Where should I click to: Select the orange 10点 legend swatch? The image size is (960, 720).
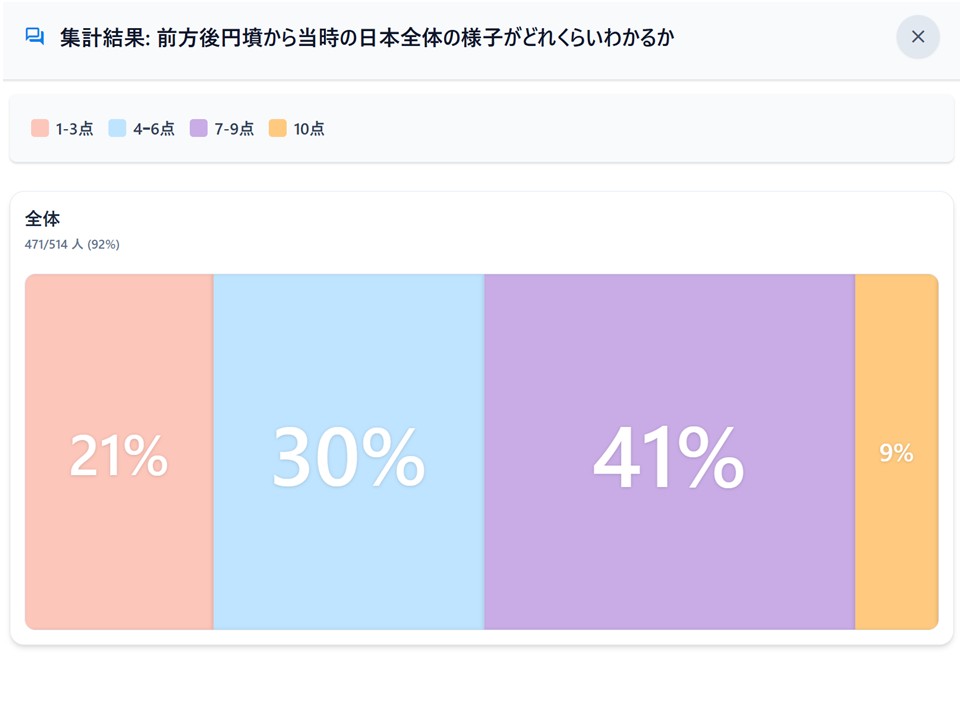pyautogui.click(x=277, y=128)
